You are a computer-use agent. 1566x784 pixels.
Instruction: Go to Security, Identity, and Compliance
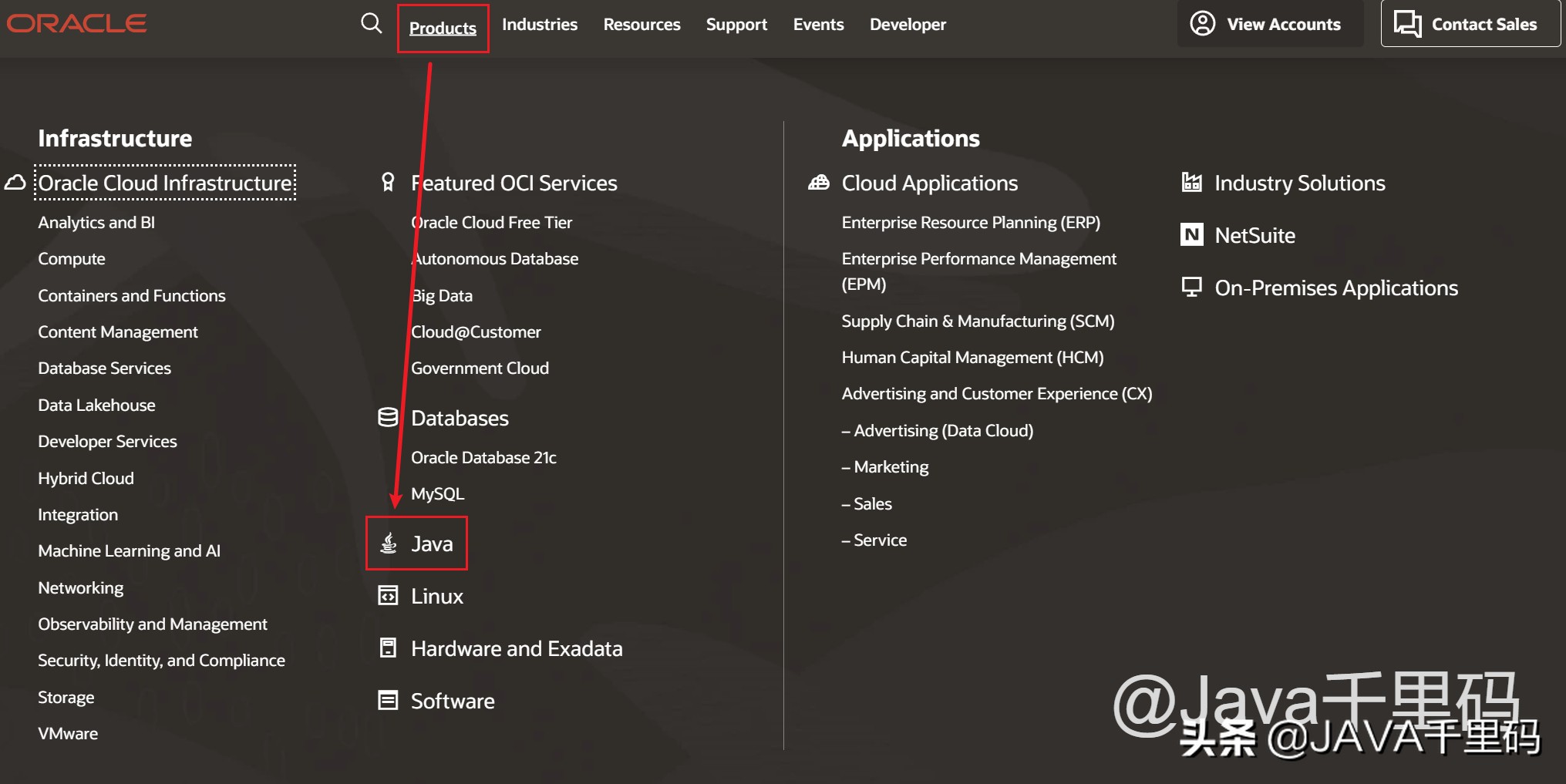(161, 661)
